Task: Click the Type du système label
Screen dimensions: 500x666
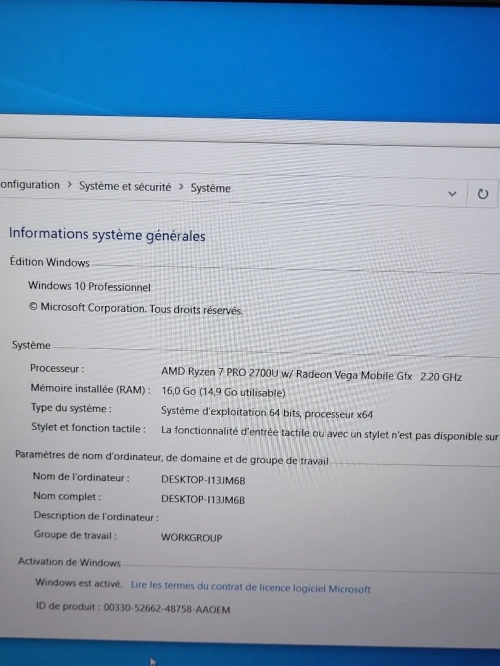Action: 71,408
